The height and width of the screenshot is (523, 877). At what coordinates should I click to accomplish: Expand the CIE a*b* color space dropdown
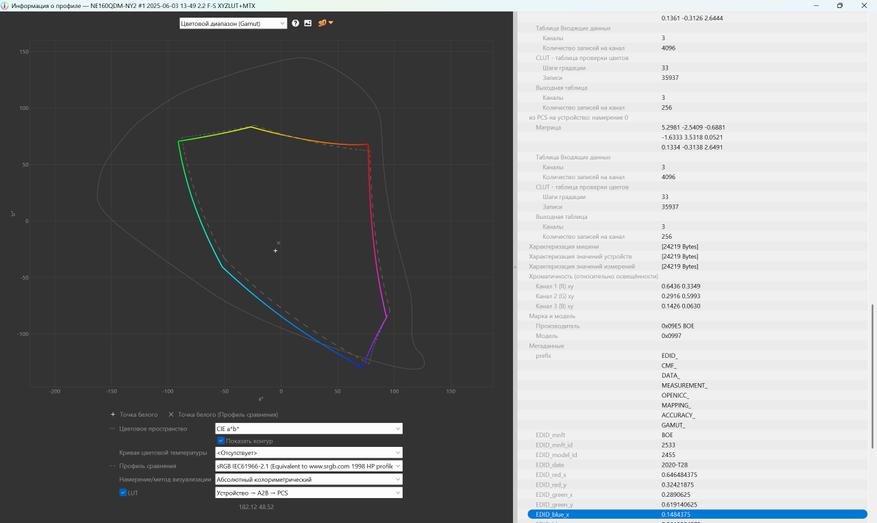pyautogui.click(x=308, y=429)
